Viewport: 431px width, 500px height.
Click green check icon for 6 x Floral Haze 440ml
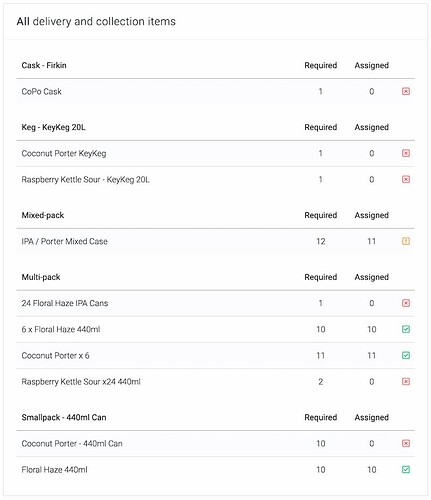406,329
